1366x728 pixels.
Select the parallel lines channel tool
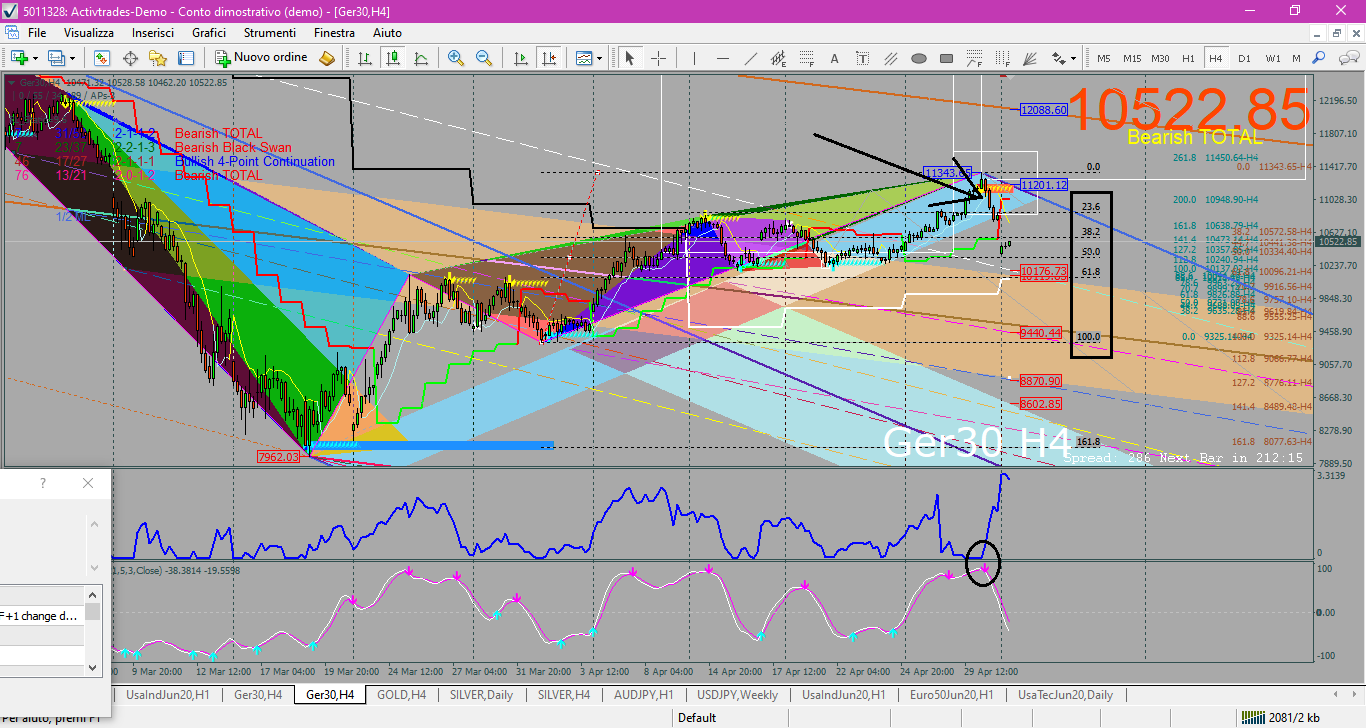pyautogui.click(x=891, y=58)
